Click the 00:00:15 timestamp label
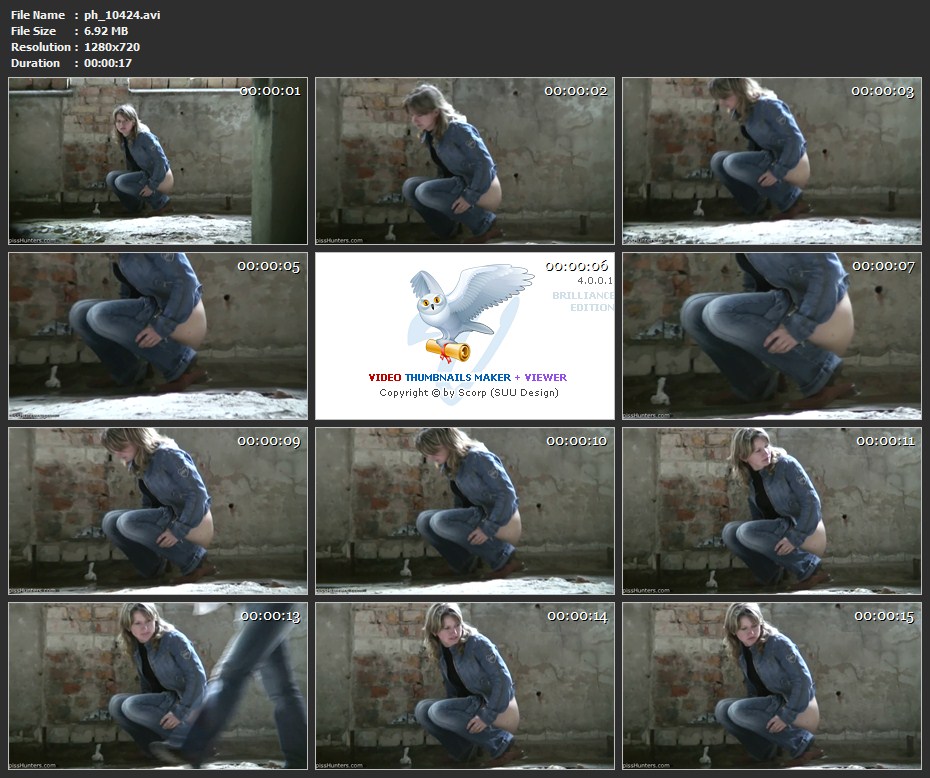 coord(884,616)
